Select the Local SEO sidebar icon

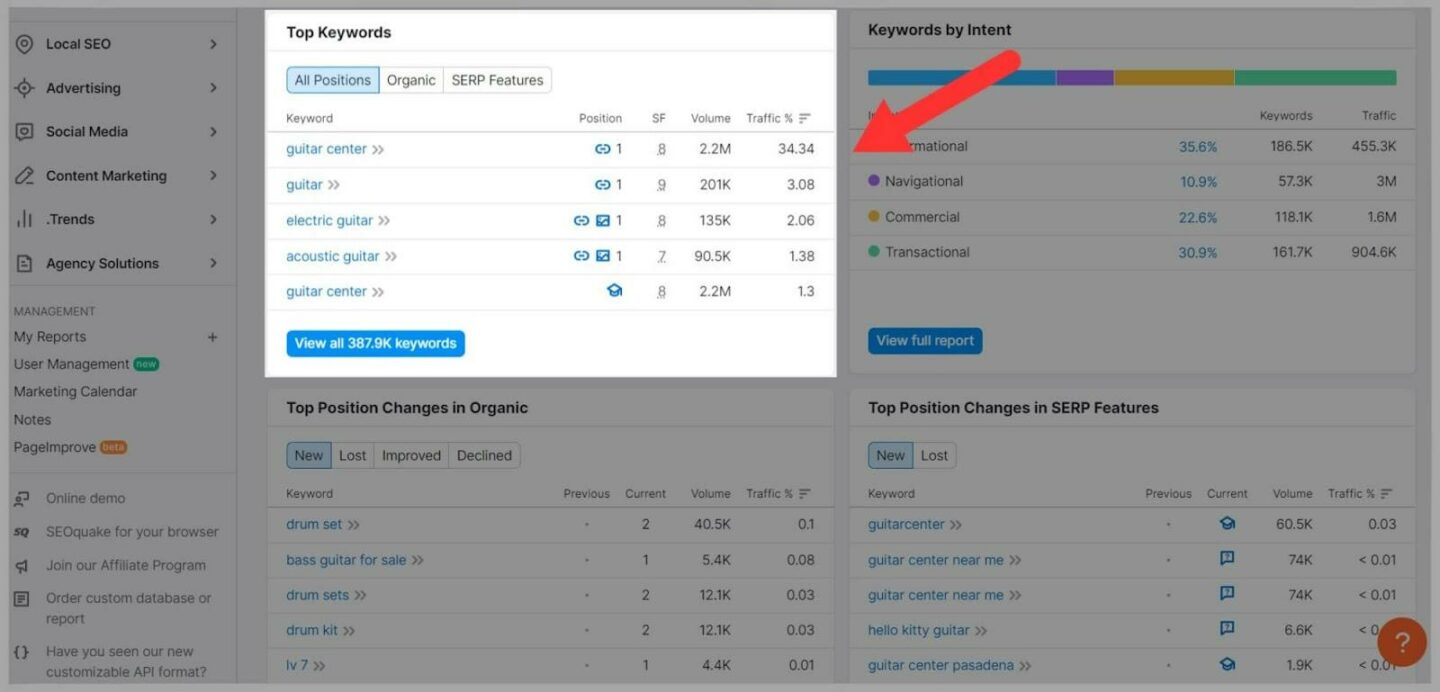[21, 43]
